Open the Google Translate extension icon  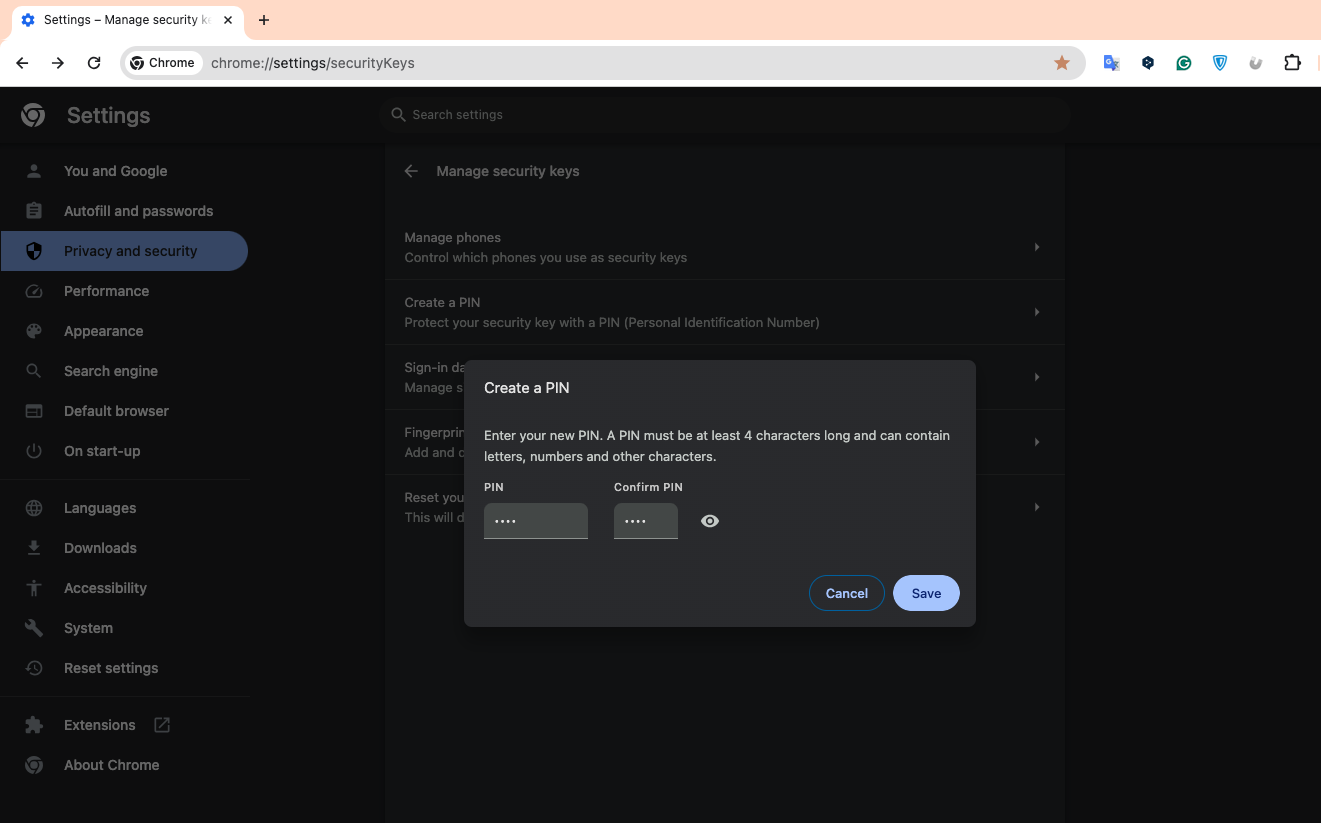(x=1111, y=63)
